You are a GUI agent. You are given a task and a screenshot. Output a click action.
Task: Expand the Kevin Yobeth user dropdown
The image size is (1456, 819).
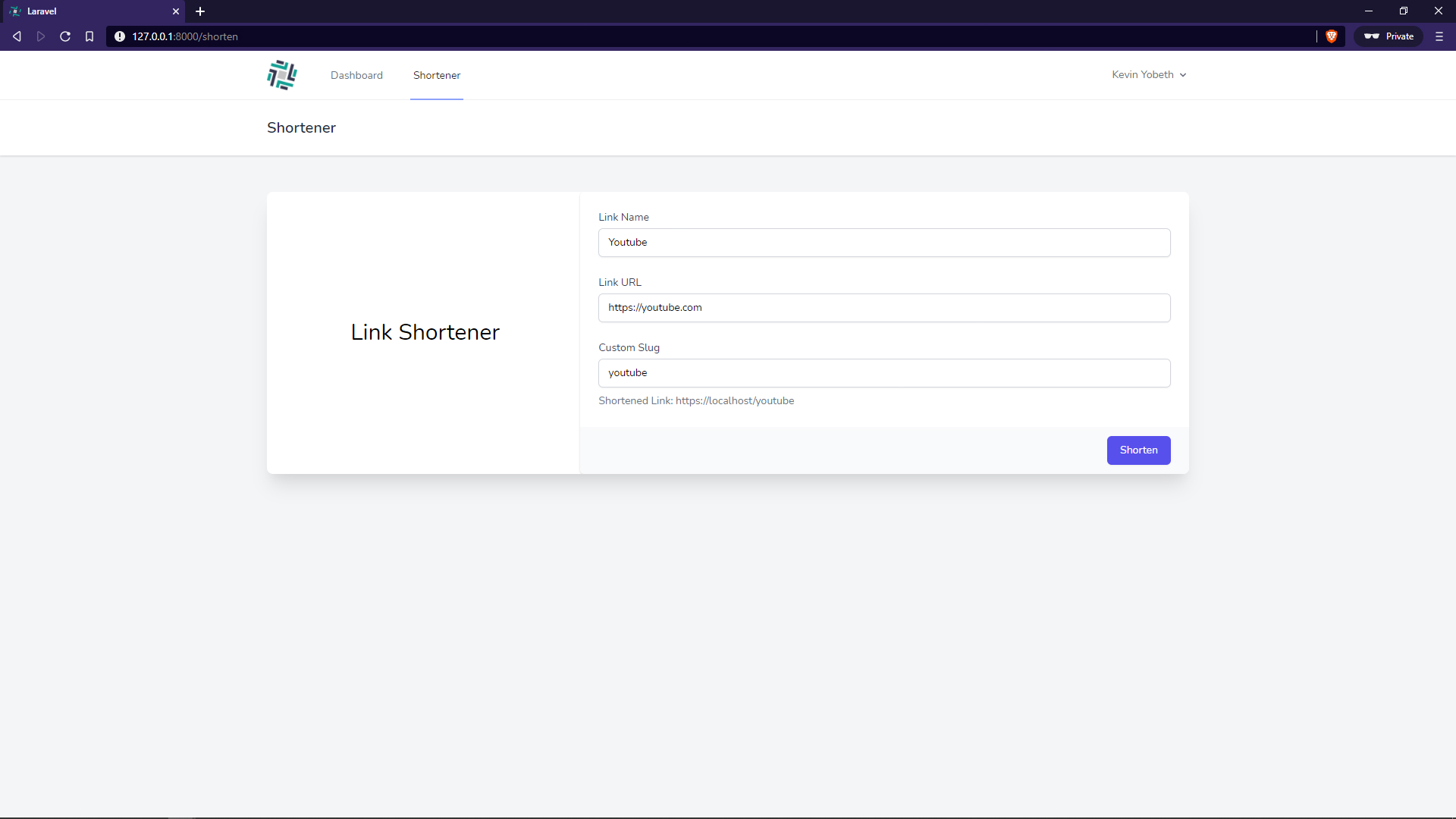(1148, 74)
